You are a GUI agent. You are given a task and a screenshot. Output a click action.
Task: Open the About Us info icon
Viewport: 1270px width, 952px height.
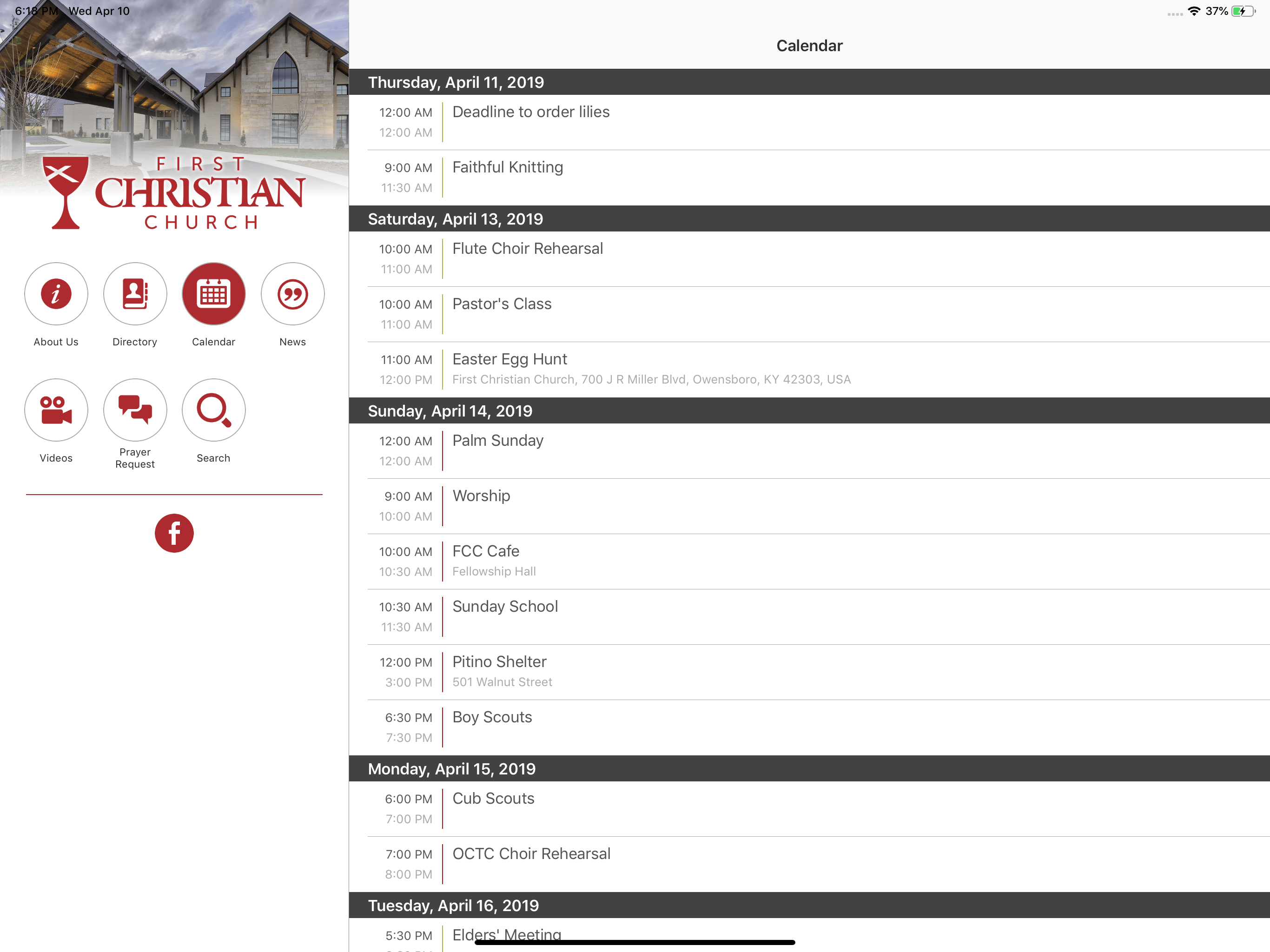point(56,294)
